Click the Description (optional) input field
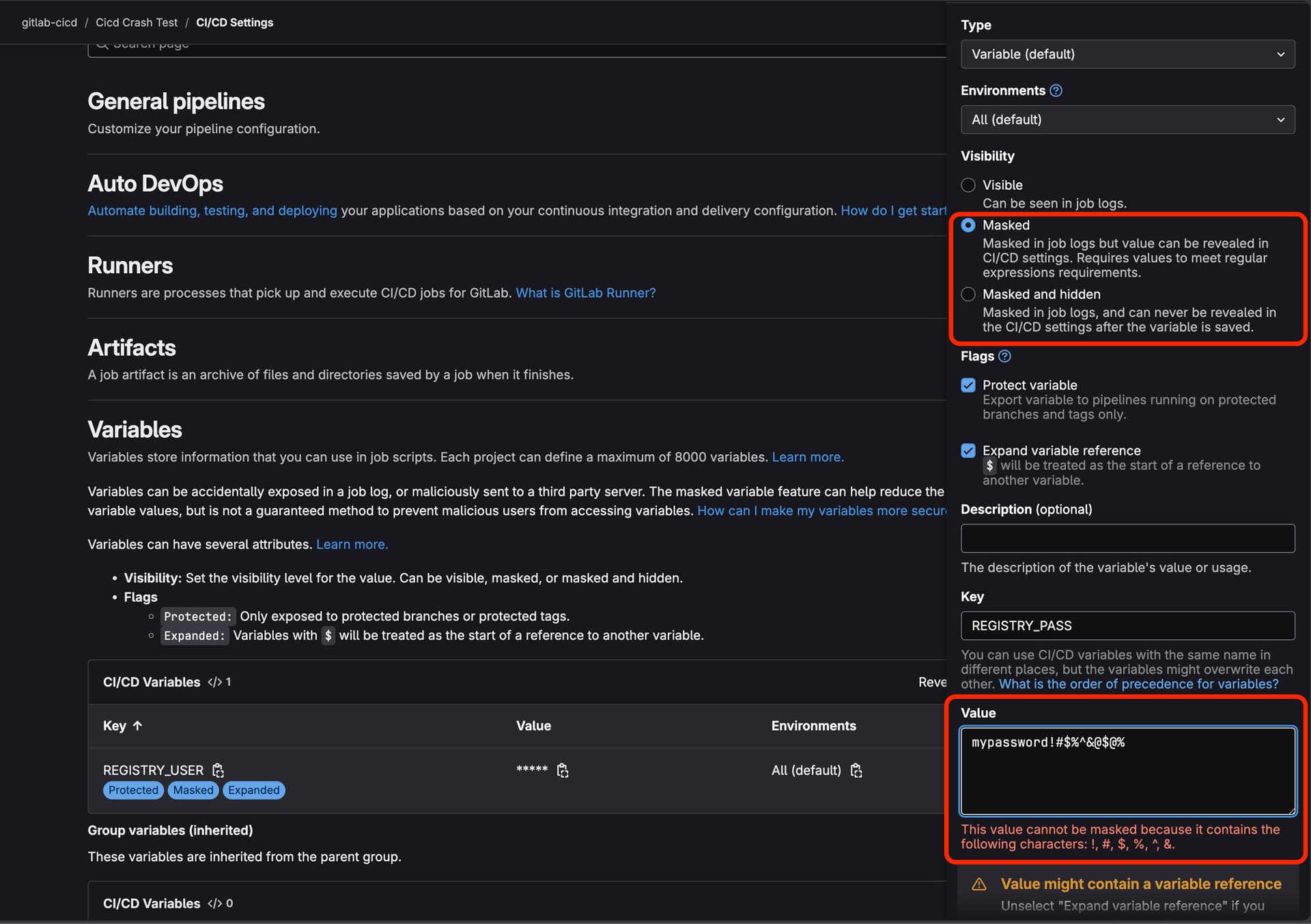This screenshot has width=1311, height=924. [x=1127, y=538]
